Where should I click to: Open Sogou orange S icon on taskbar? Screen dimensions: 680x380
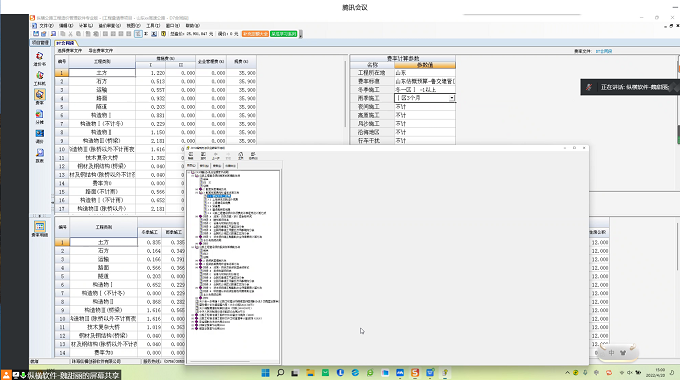[415, 373]
